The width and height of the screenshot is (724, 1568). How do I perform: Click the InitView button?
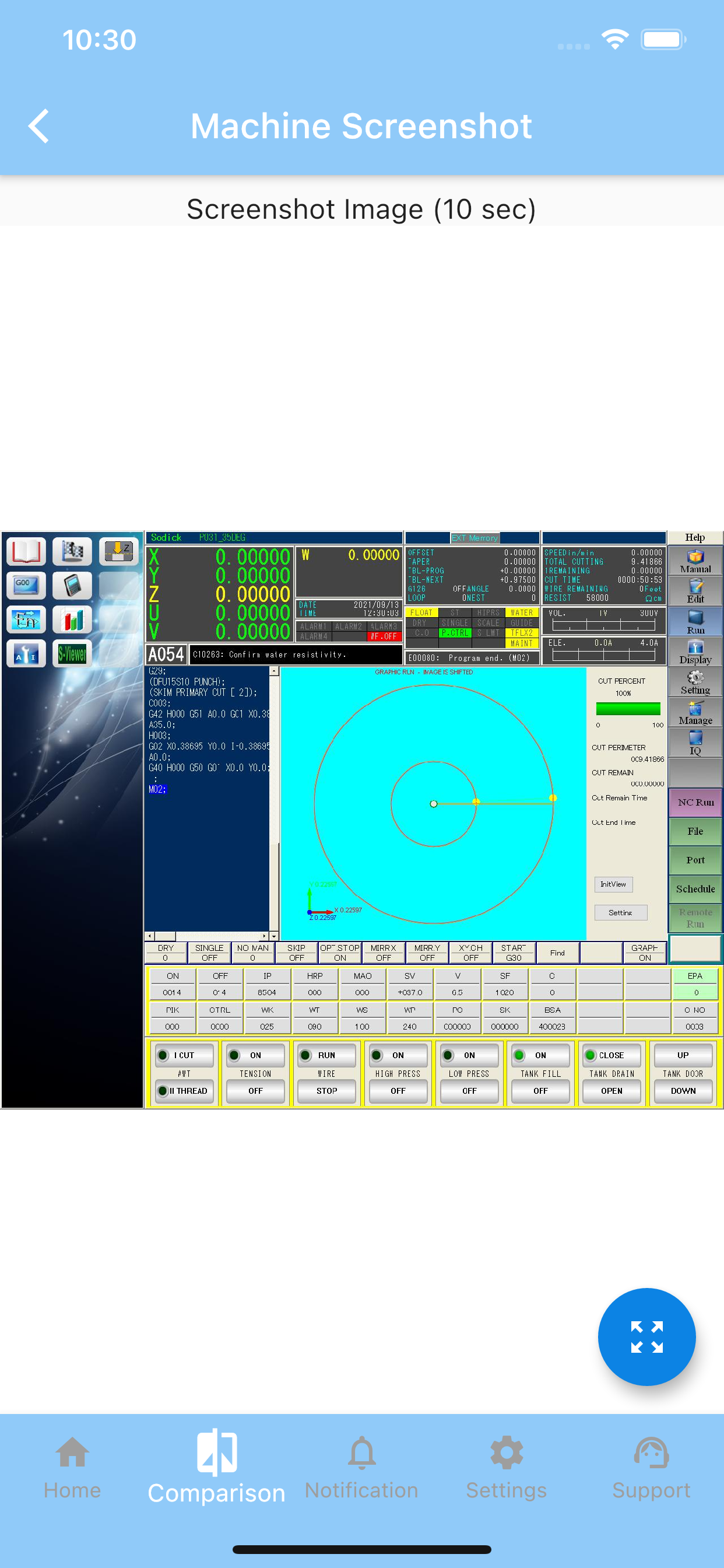pyautogui.click(x=613, y=884)
